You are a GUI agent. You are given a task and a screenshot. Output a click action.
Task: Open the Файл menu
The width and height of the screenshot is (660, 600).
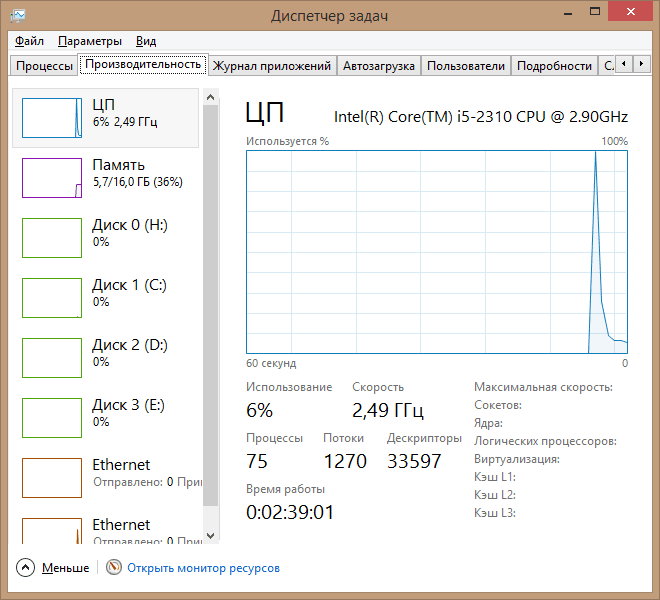click(x=29, y=41)
